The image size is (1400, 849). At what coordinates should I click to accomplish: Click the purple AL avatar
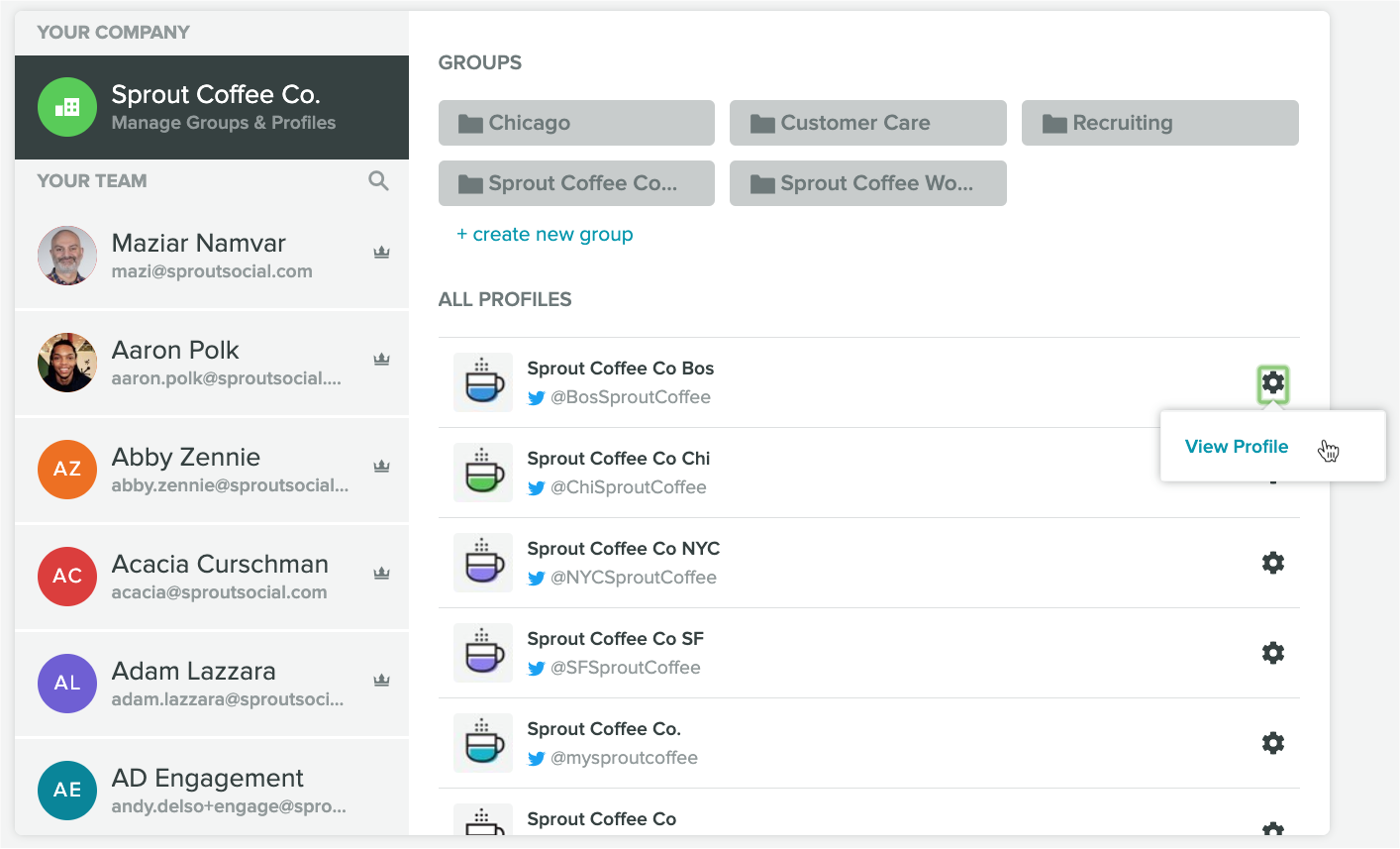(x=67, y=683)
